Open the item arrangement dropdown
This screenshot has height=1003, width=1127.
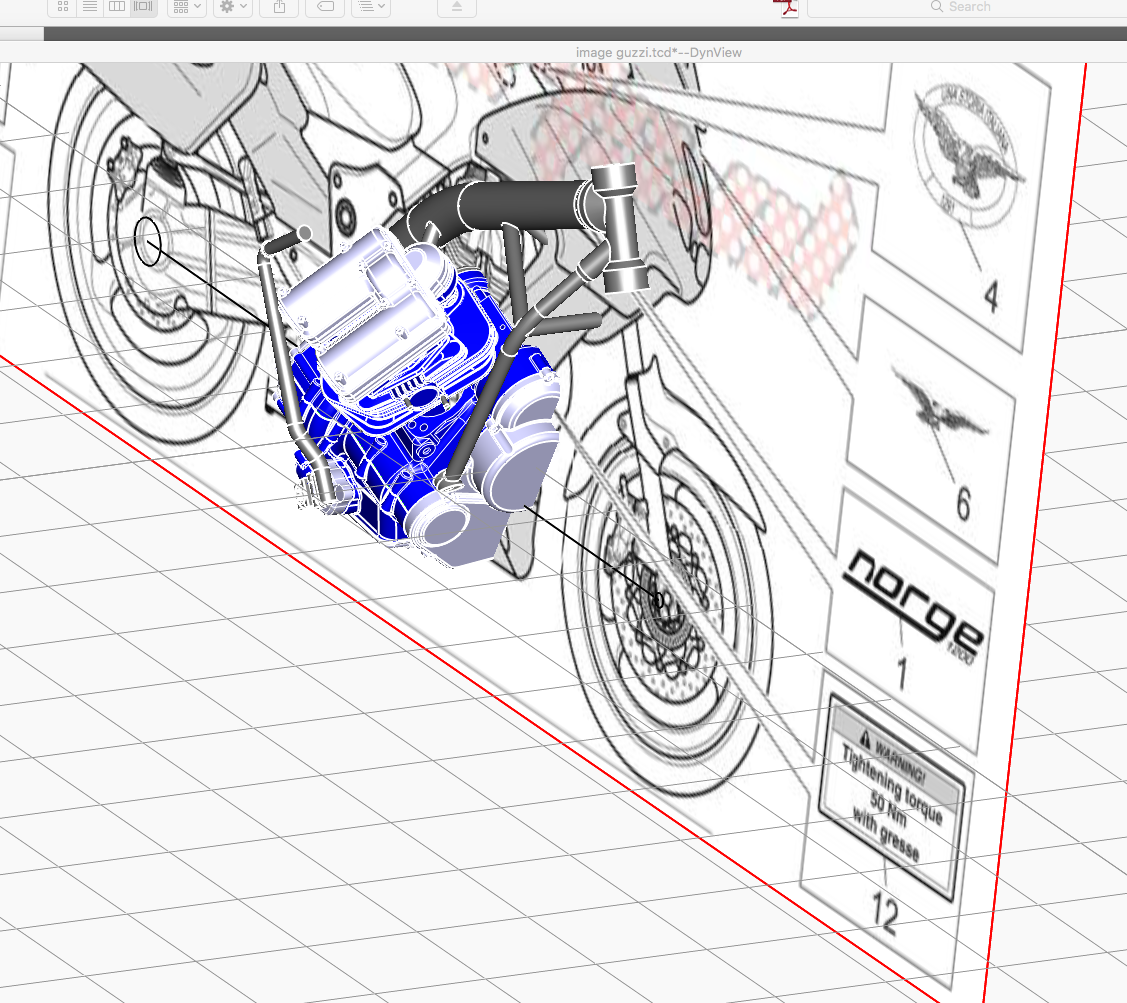tap(187, 6)
